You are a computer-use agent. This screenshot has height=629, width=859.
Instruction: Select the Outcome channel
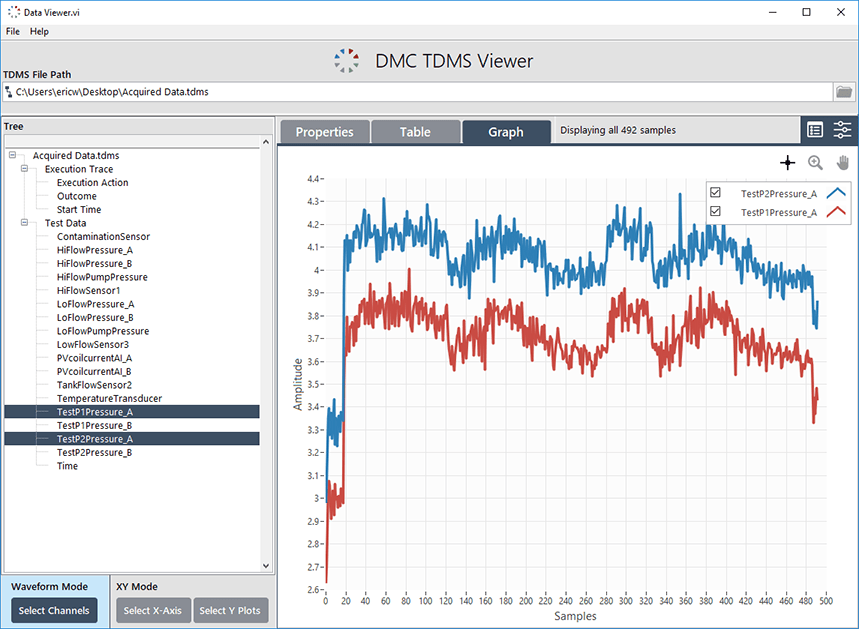tap(77, 196)
